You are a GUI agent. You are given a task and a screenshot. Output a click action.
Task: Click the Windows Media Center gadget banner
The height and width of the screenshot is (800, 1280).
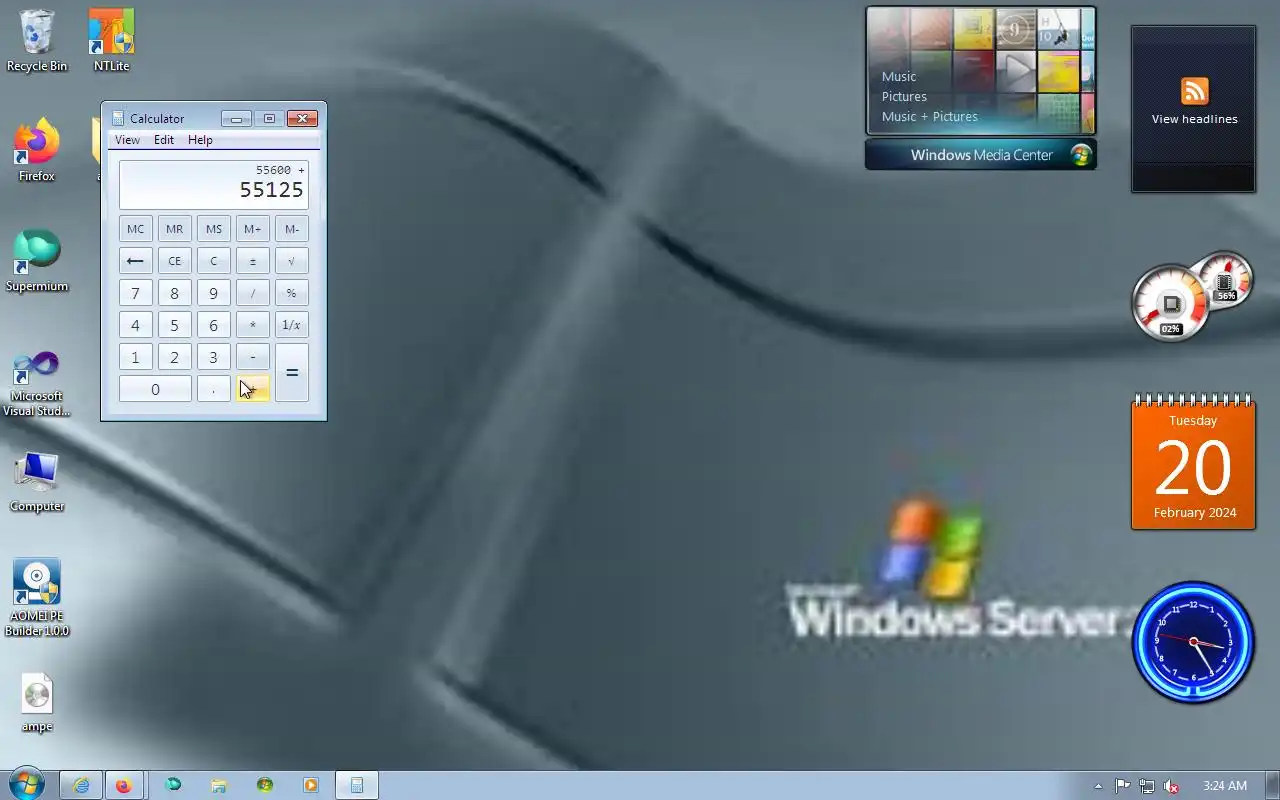(x=981, y=155)
